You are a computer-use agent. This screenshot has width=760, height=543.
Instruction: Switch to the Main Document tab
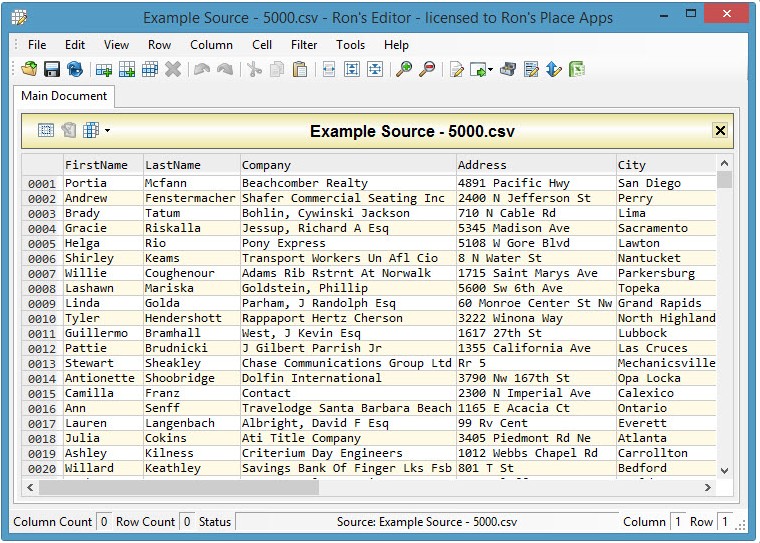click(x=64, y=97)
